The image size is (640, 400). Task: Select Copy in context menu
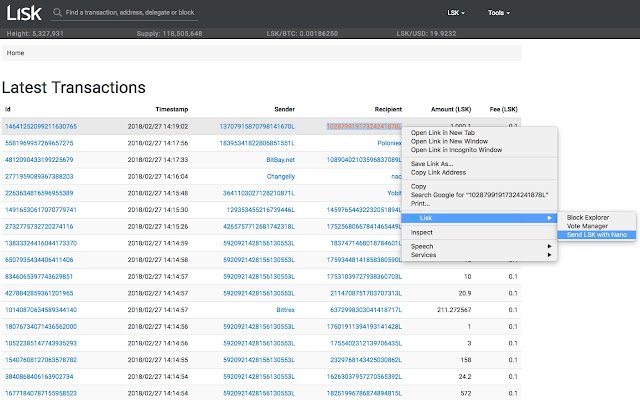[x=418, y=186]
